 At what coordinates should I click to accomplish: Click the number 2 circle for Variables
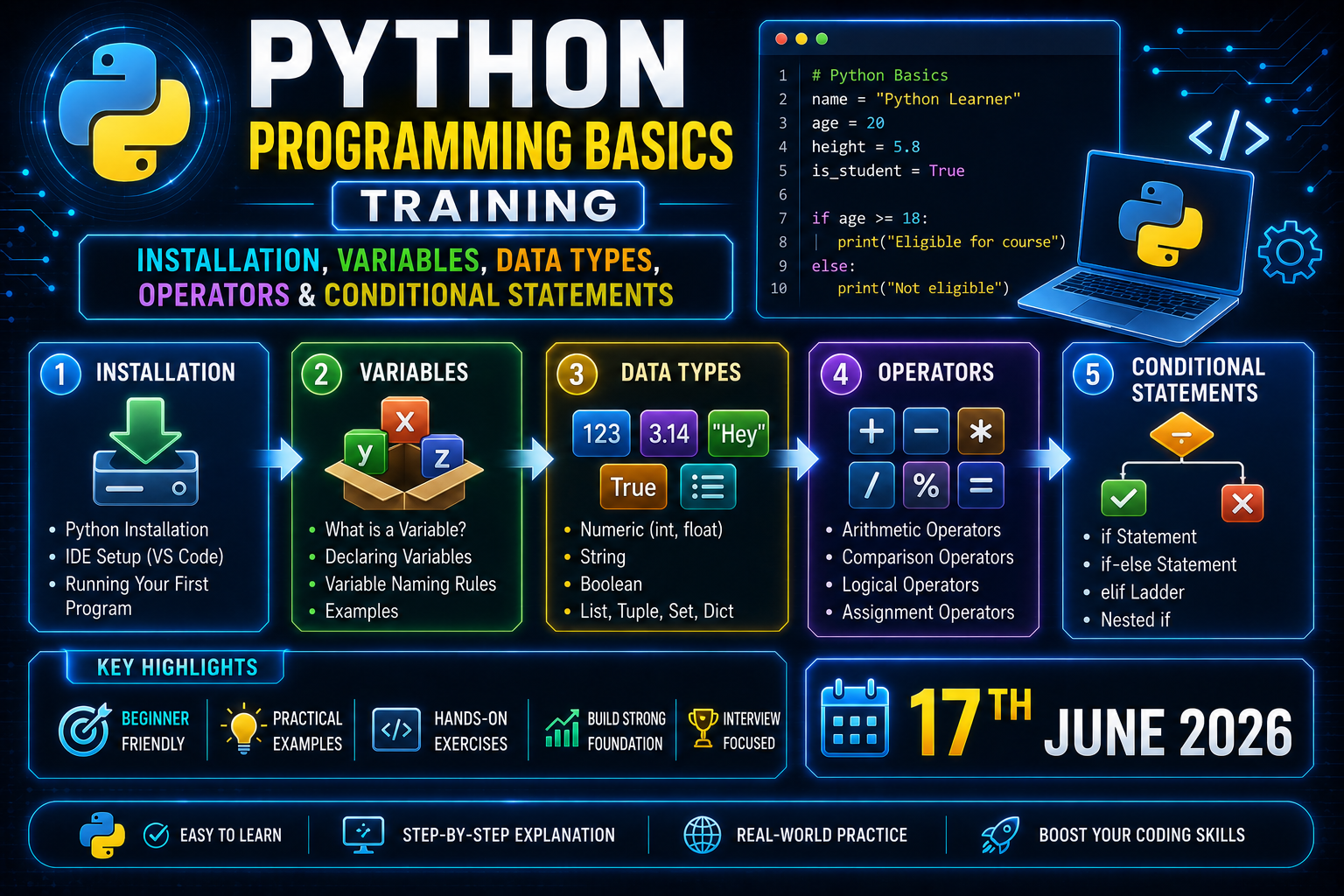(x=321, y=374)
